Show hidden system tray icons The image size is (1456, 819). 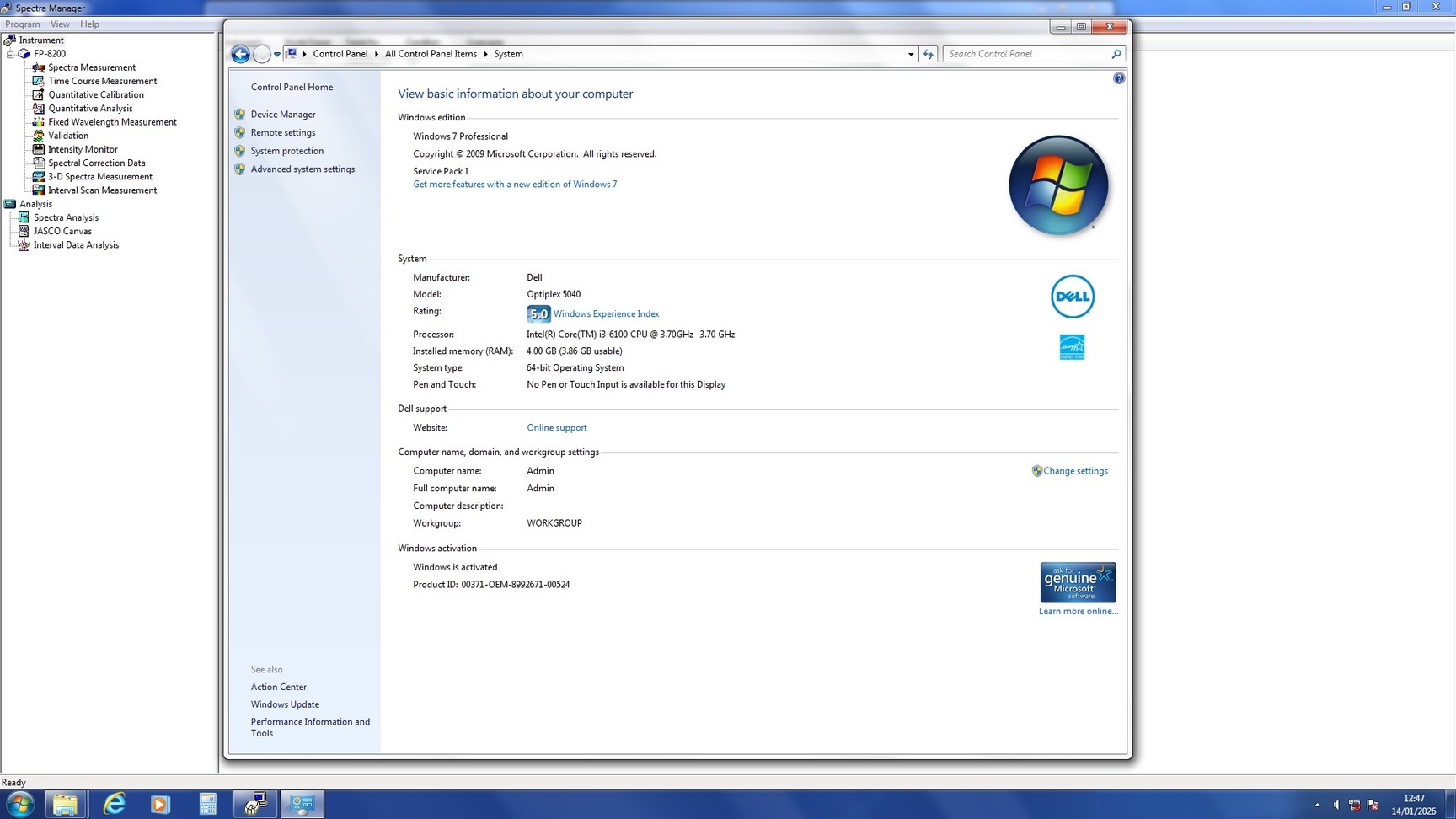[1317, 805]
